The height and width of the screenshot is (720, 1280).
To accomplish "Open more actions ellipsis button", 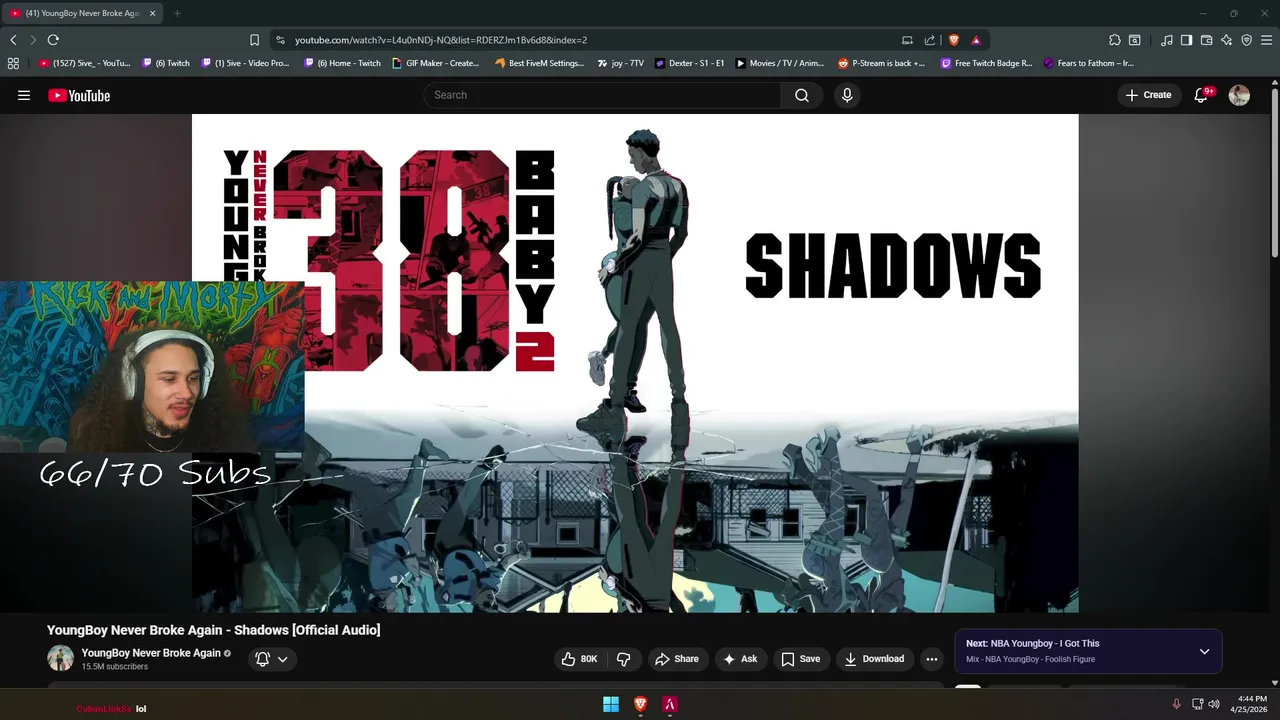I will coord(931,659).
